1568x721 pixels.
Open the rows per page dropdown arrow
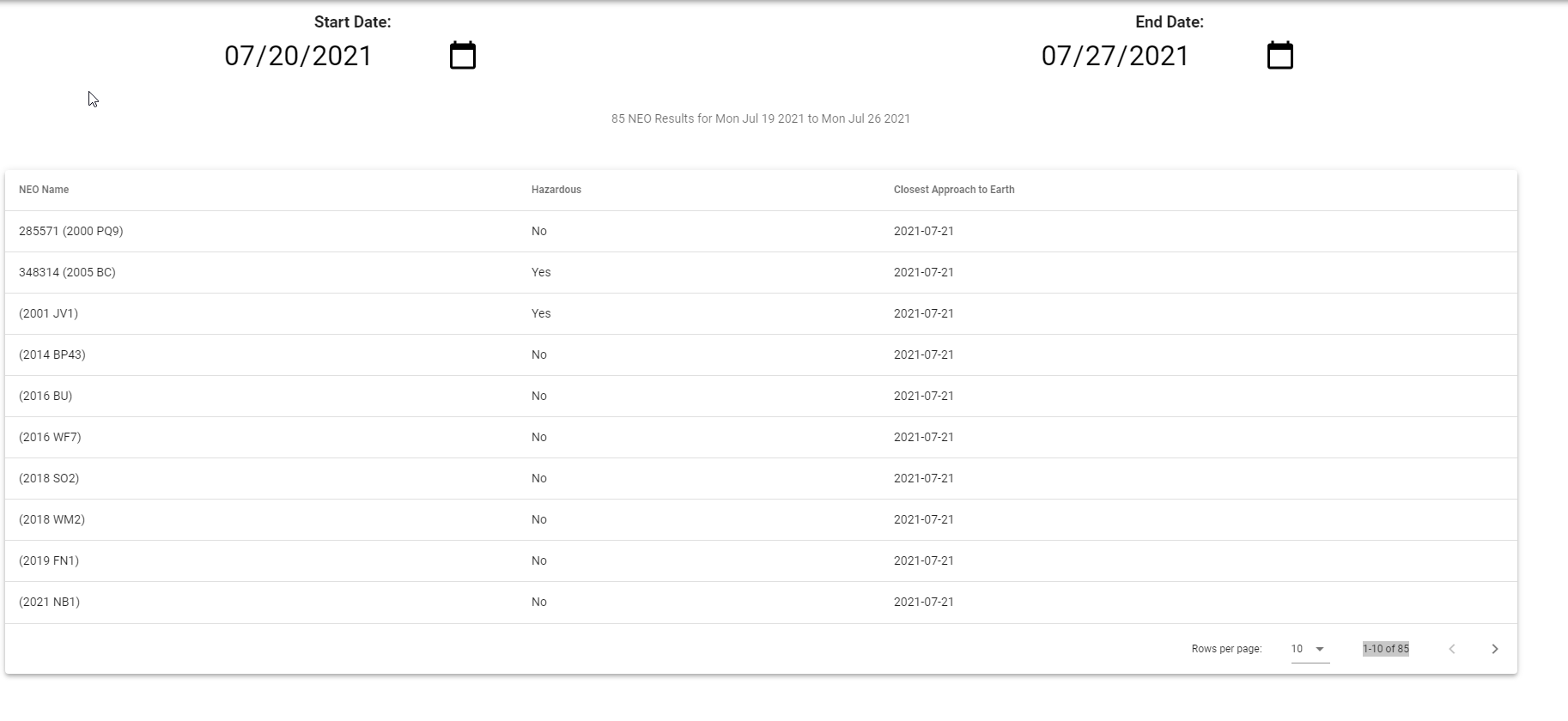coord(1320,649)
